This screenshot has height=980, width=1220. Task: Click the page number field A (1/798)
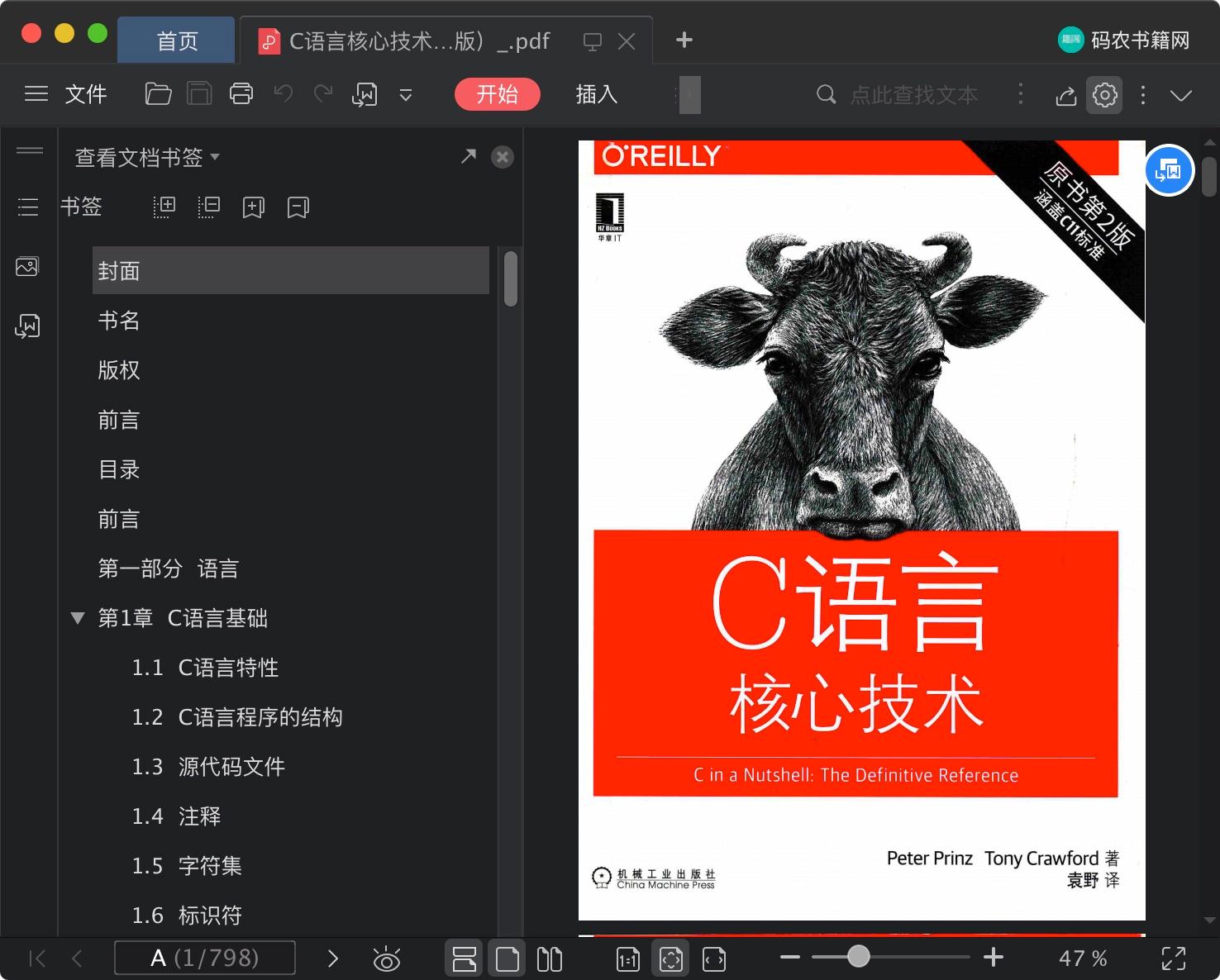point(205,958)
